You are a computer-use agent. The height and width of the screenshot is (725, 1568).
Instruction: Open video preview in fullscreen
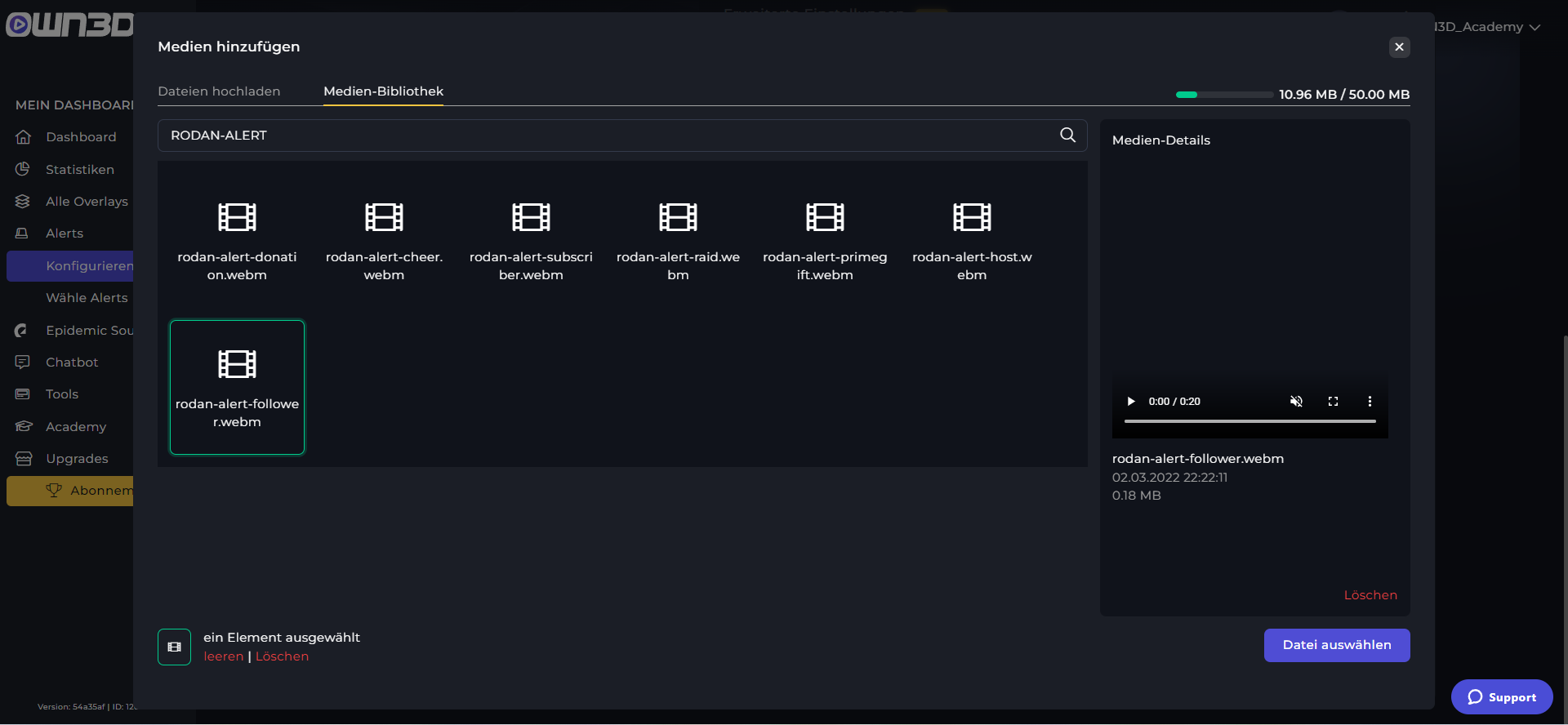tap(1333, 401)
